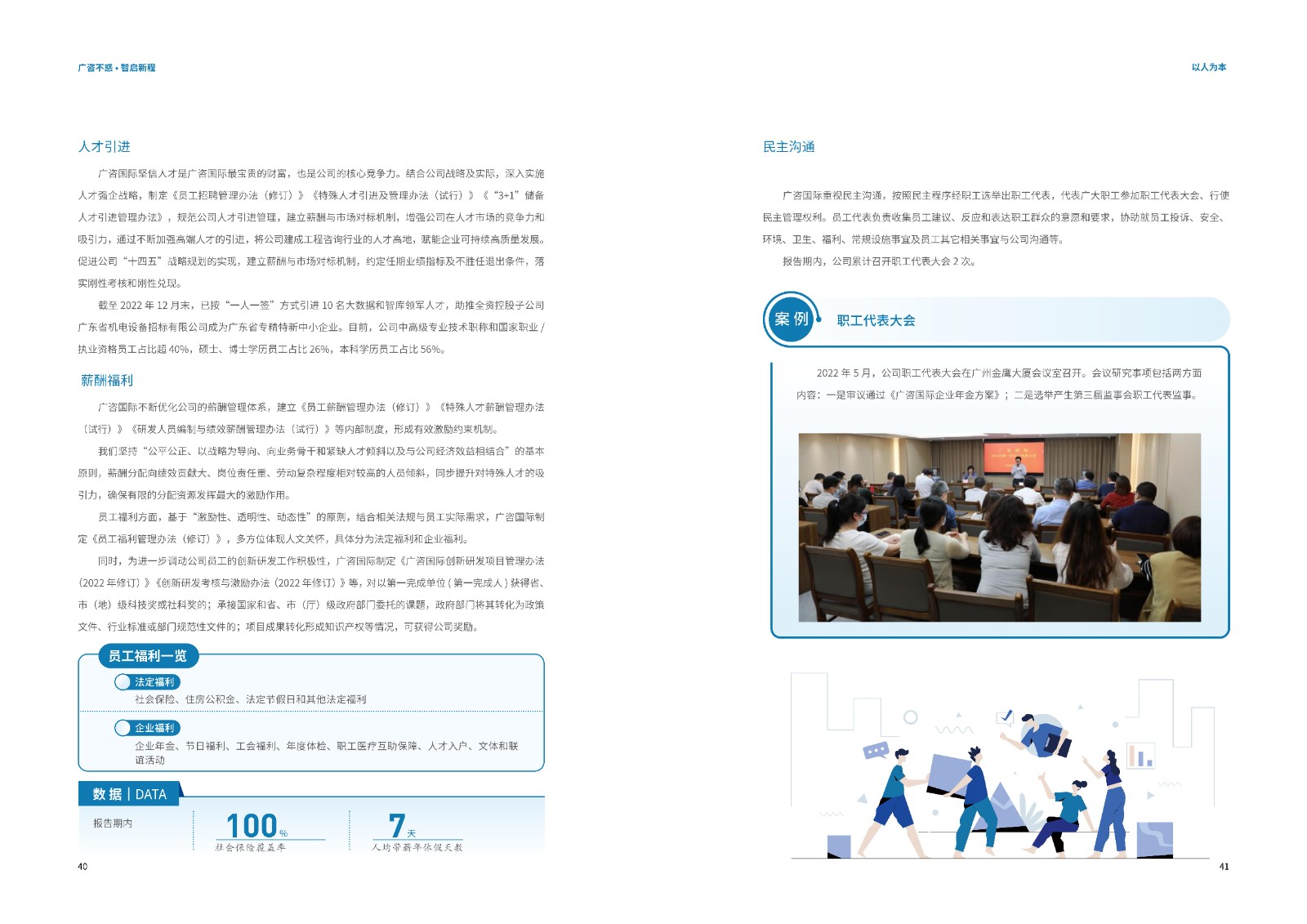Click the bar chart icon in illustration

pos(1140,756)
